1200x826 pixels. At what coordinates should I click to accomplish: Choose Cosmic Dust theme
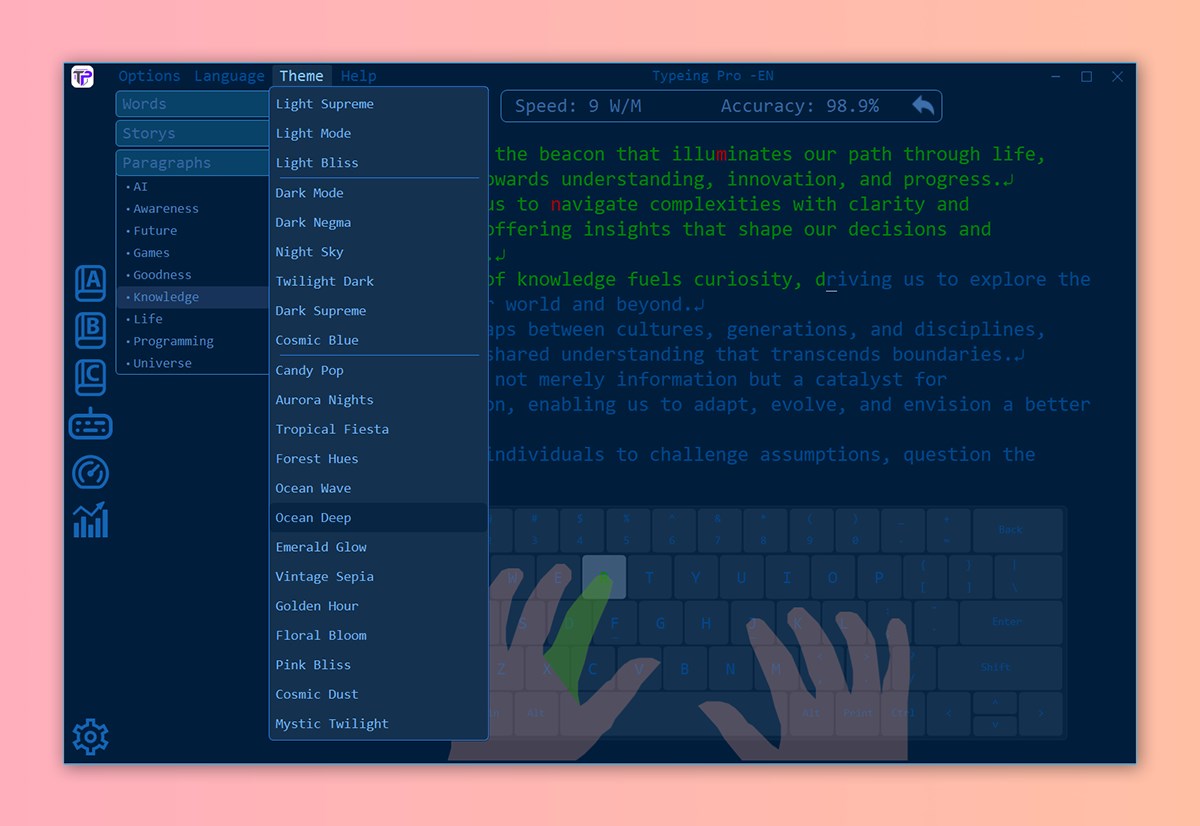[x=378, y=694]
